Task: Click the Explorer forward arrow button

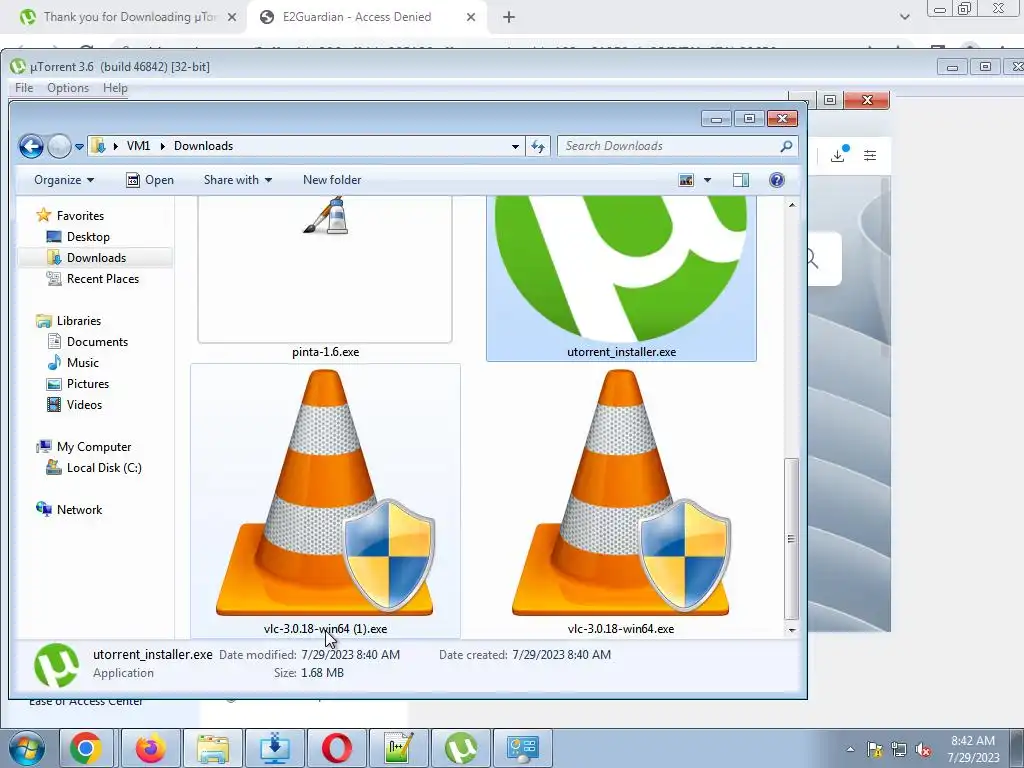Action: coord(59,146)
